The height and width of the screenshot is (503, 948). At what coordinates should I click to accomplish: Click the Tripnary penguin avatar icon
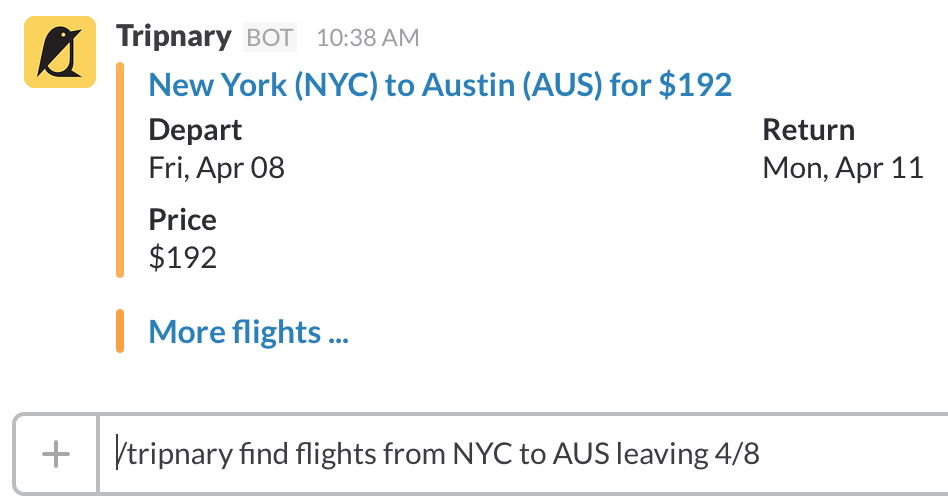tap(59, 52)
